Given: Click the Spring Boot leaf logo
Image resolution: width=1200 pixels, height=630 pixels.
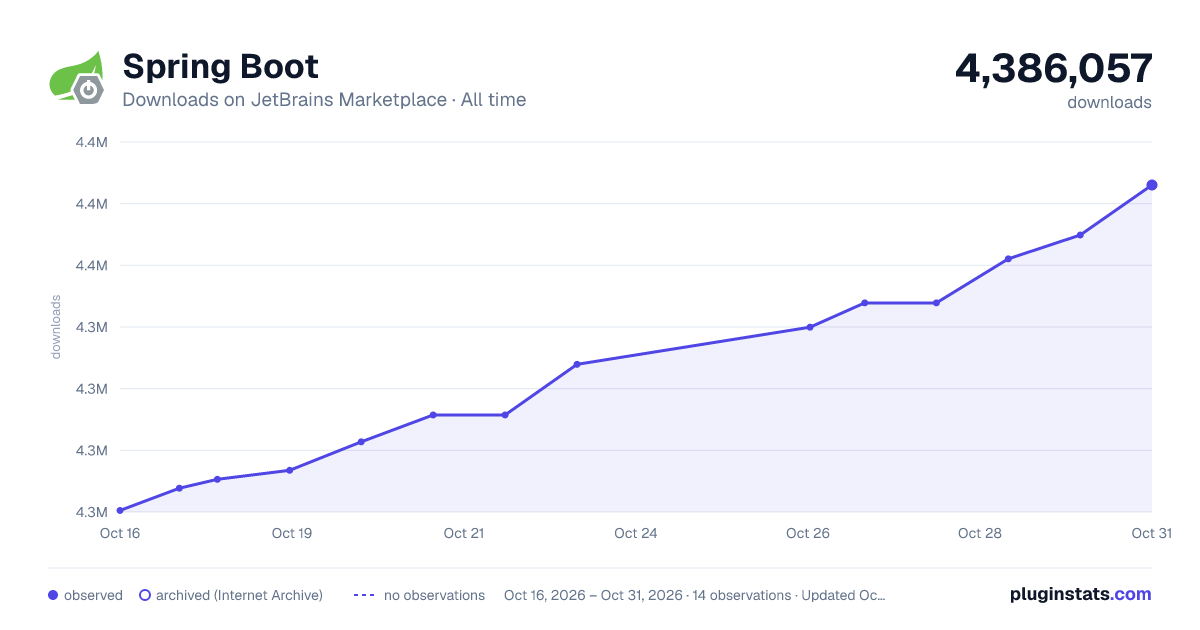Looking at the screenshot, I should point(77,77).
